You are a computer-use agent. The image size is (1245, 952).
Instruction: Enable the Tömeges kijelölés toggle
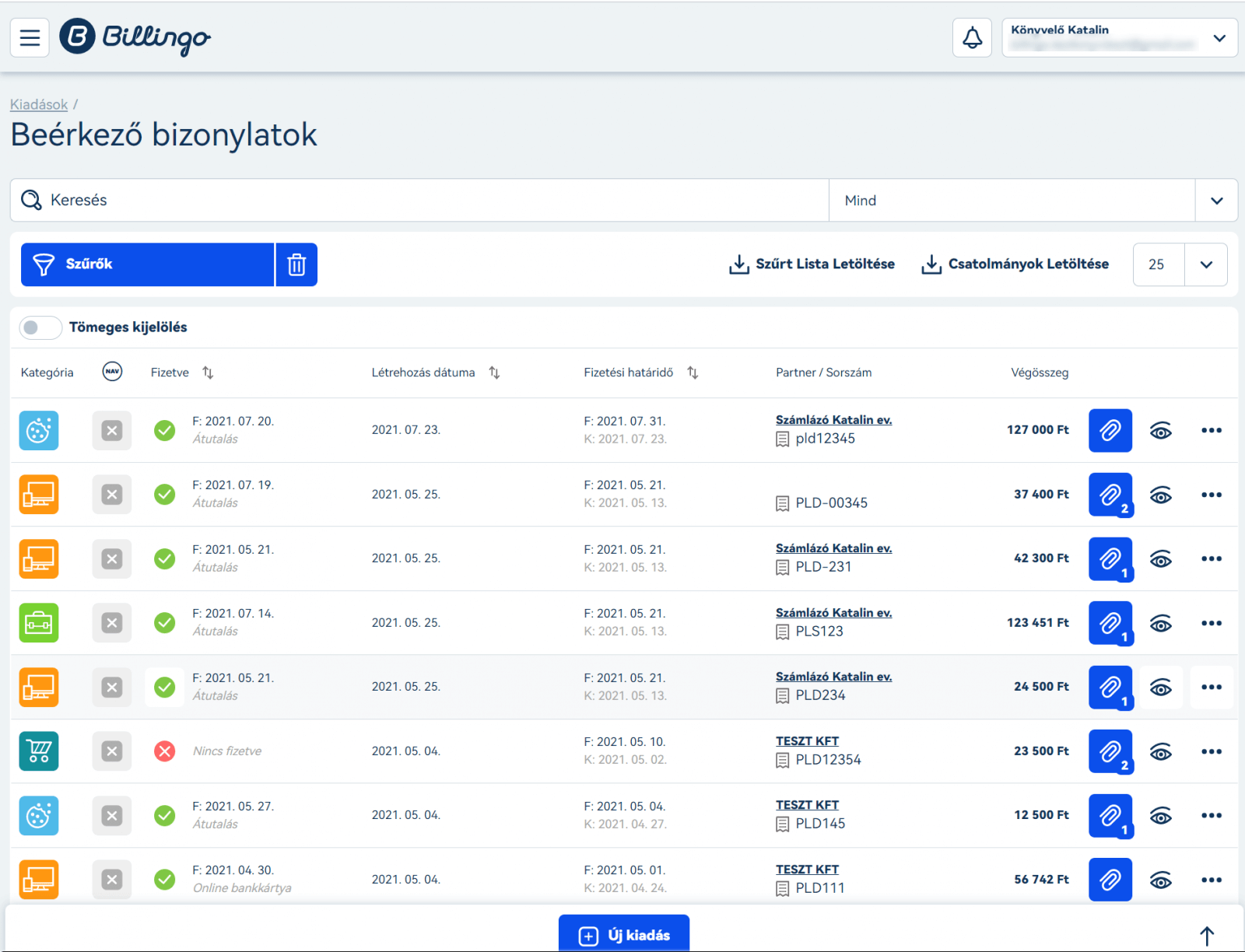pyautogui.click(x=40, y=327)
